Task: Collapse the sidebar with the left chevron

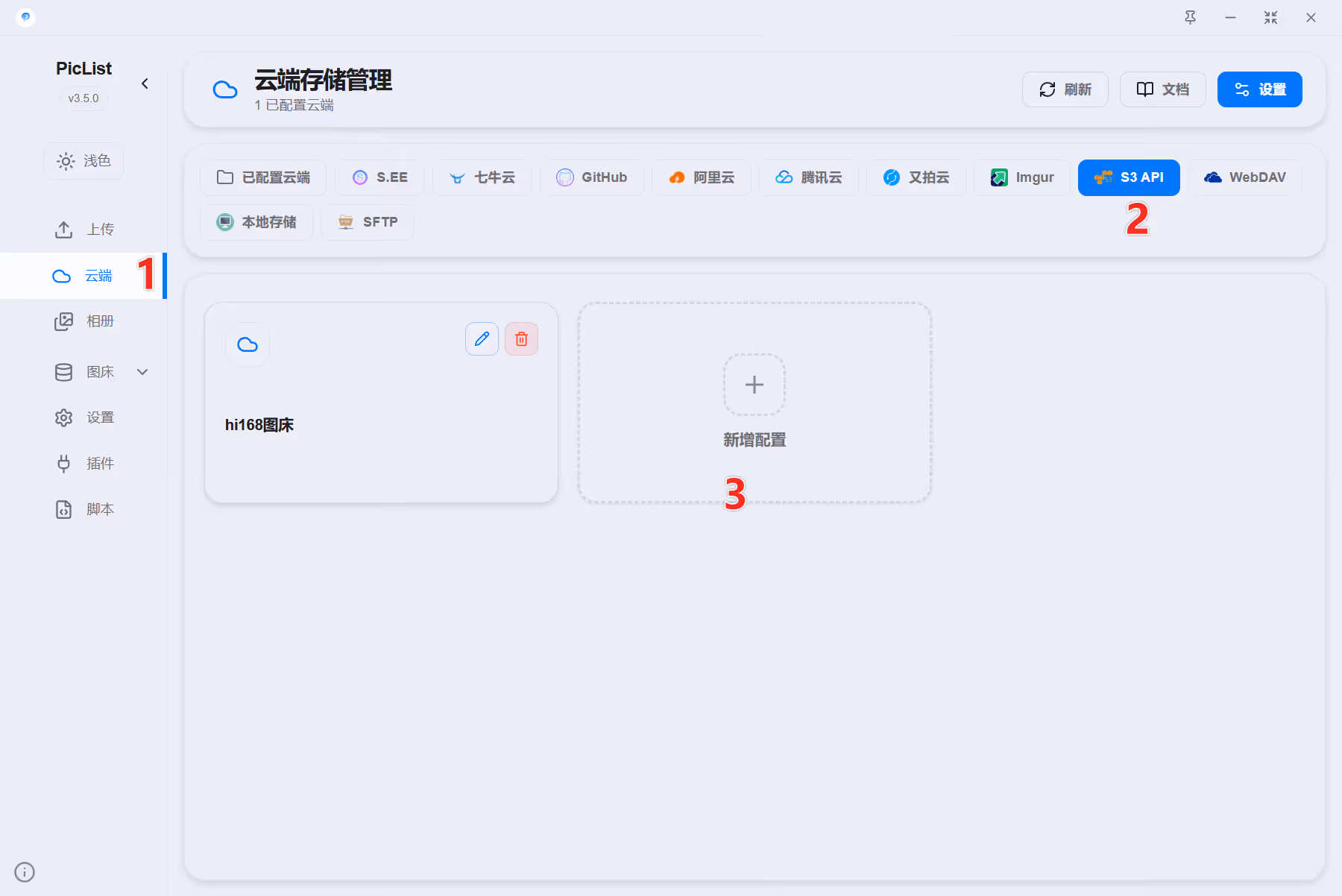Action: click(x=145, y=83)
